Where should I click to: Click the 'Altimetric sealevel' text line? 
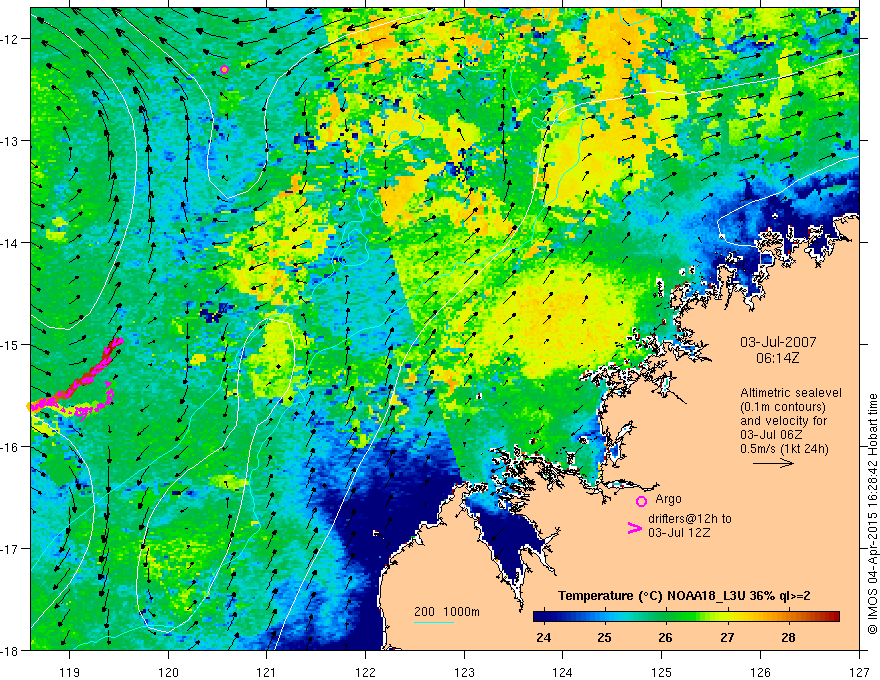click(x=791, y=393)
